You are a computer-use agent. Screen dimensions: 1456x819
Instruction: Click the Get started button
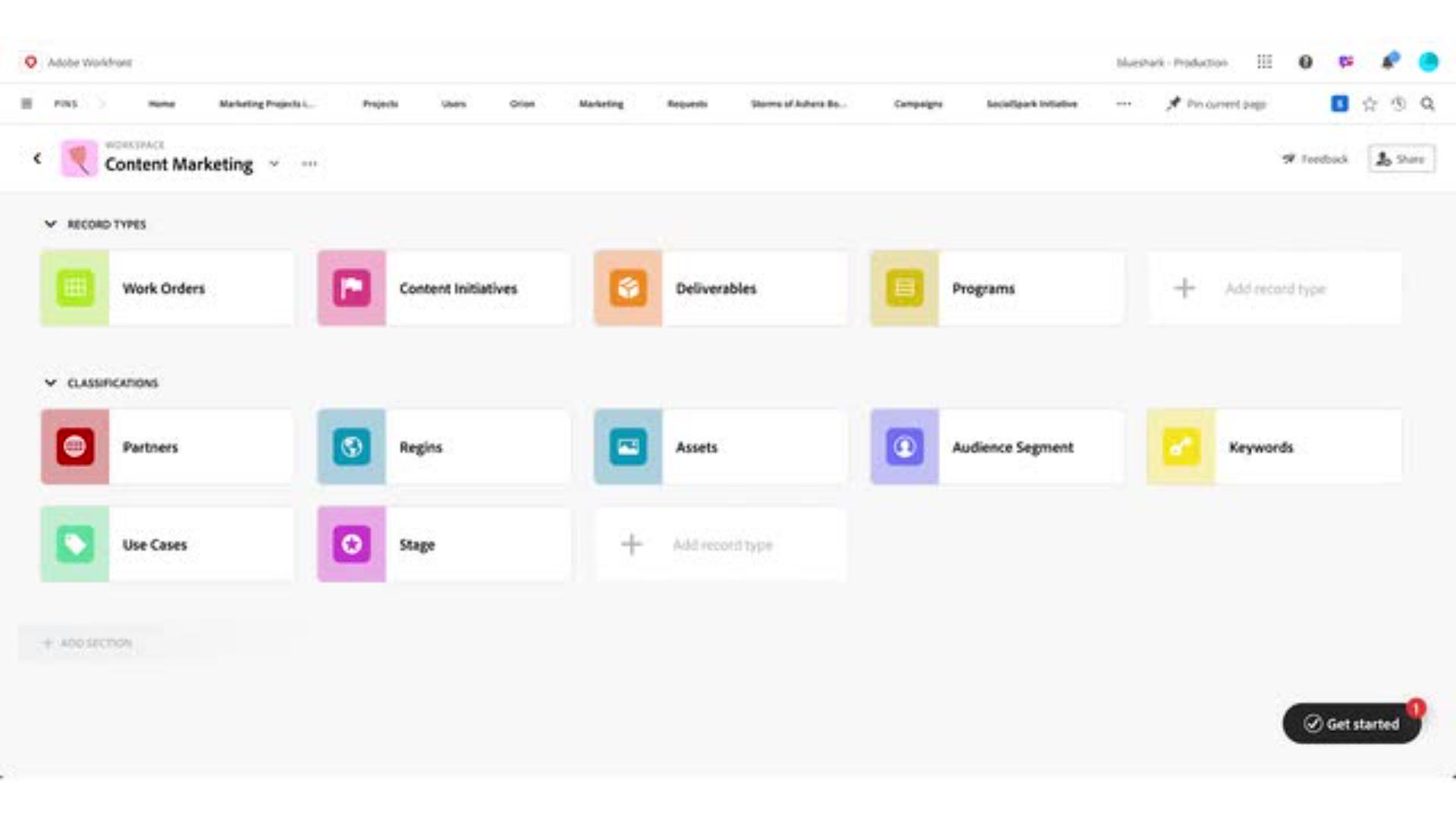[1351, 723]
